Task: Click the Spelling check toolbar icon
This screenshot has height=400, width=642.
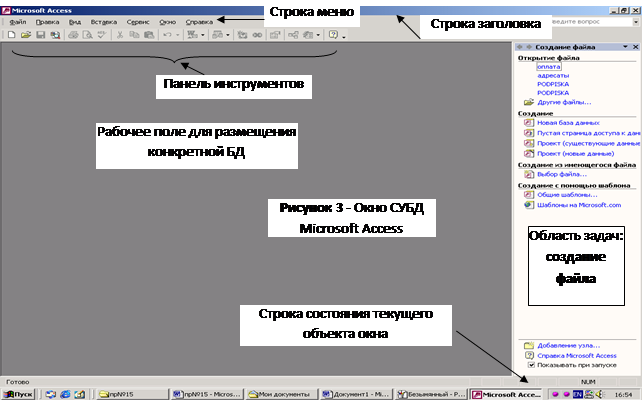Action: 101,35
